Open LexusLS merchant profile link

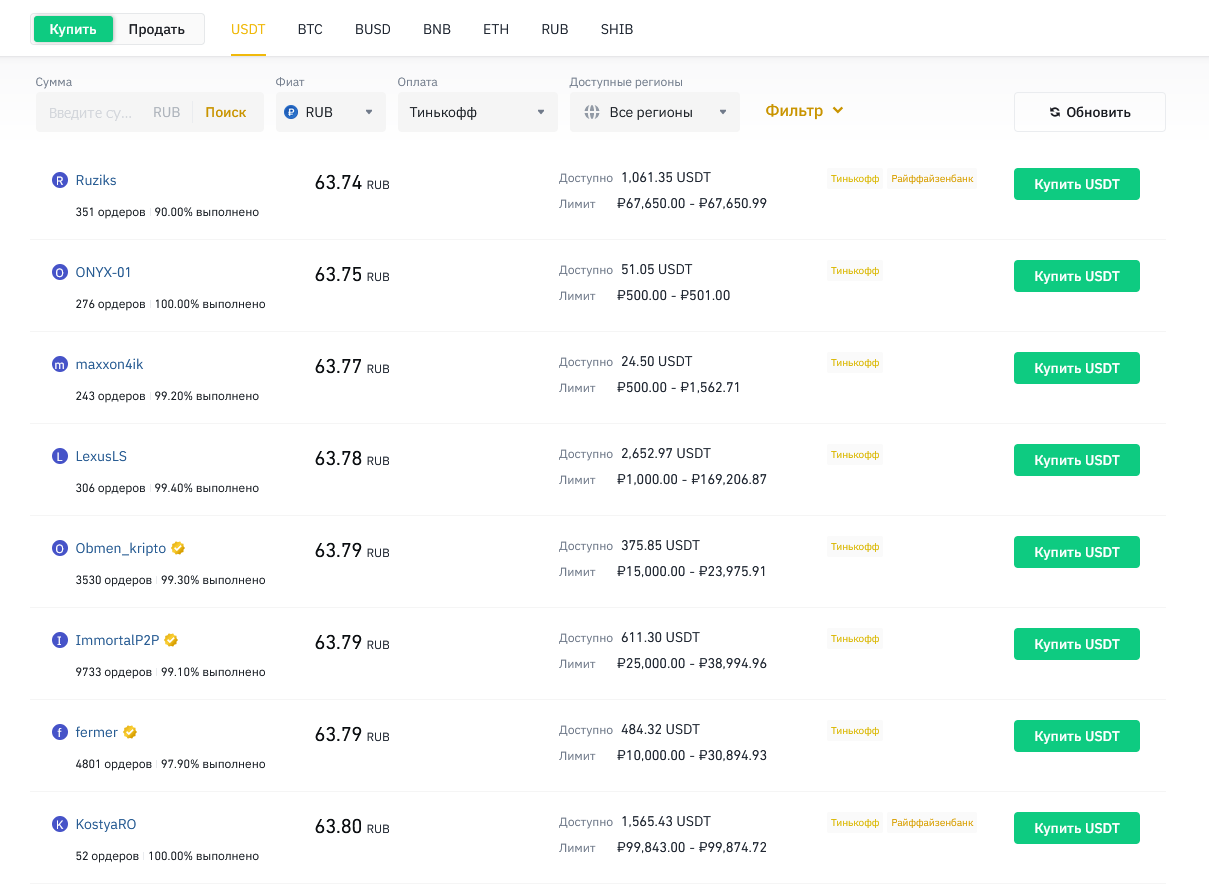click(x=101, y=456)
